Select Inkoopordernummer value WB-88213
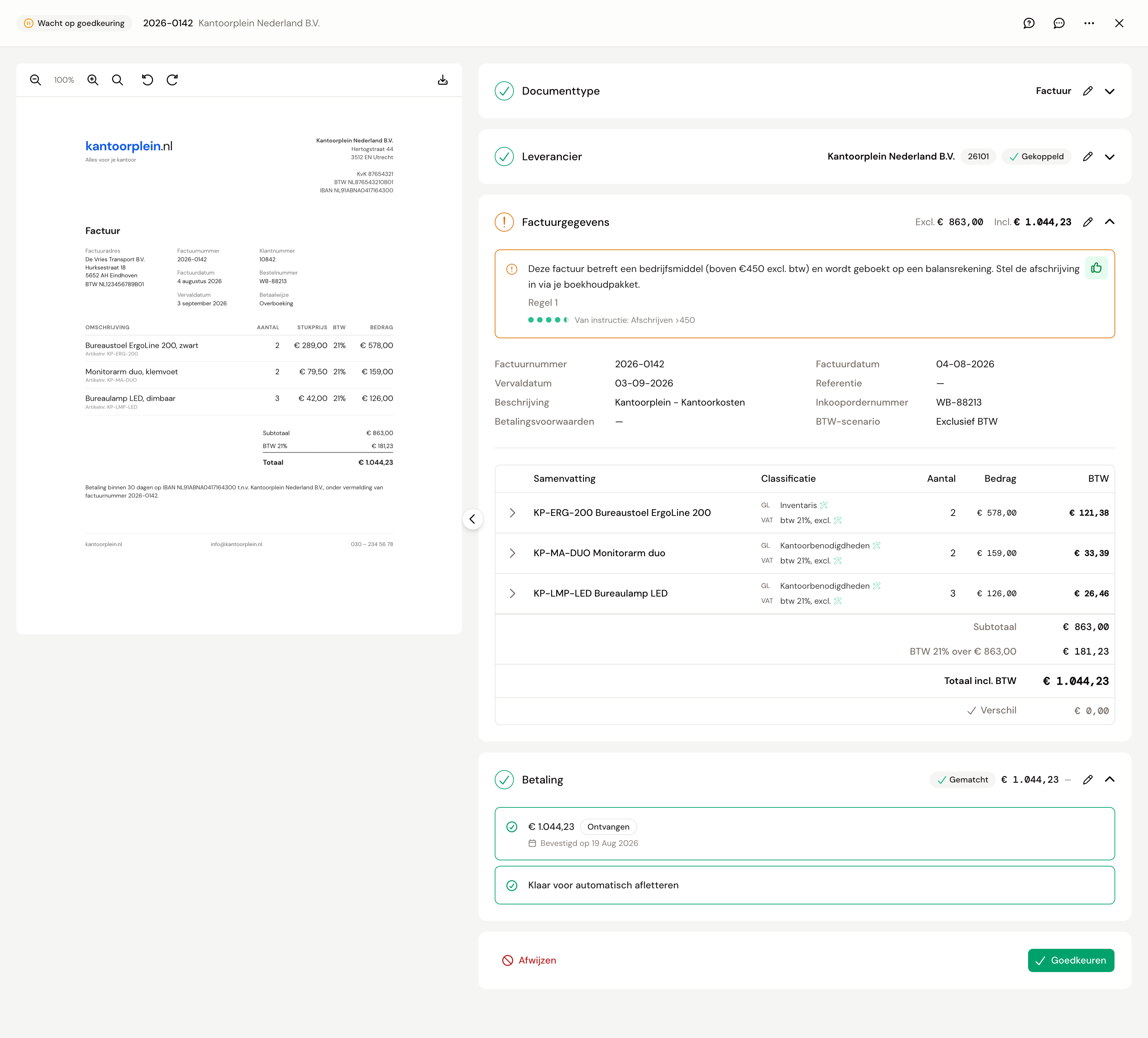The width and height of the screenshot is (1148, 1038). pyautogui.click(x=959, y=402)
